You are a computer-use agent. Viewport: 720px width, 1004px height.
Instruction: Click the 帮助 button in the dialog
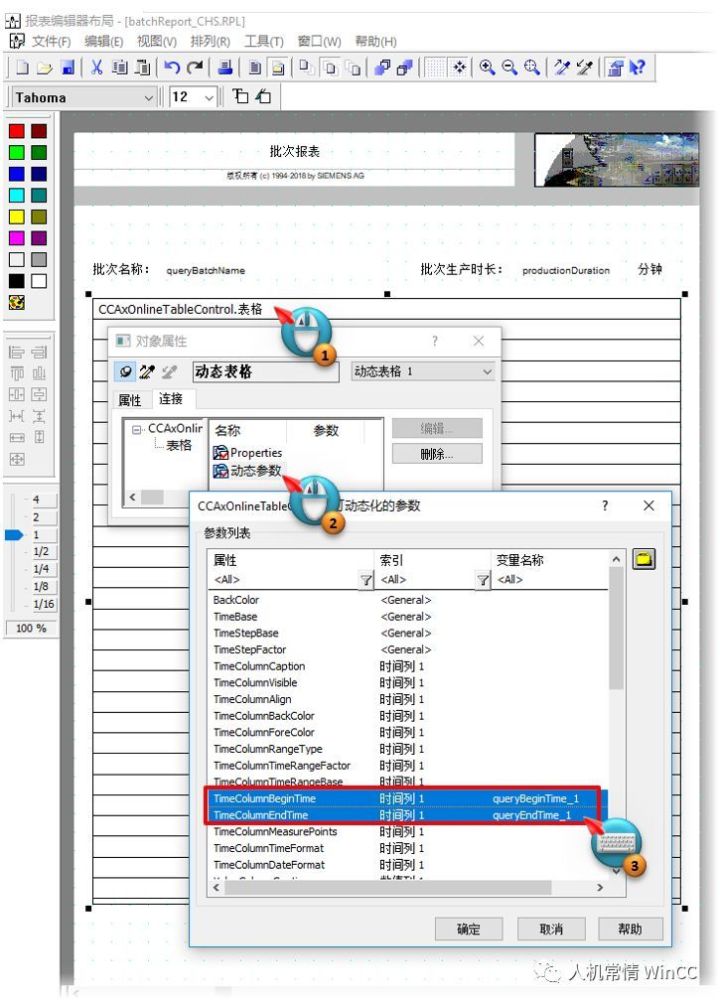click(630, 928)
